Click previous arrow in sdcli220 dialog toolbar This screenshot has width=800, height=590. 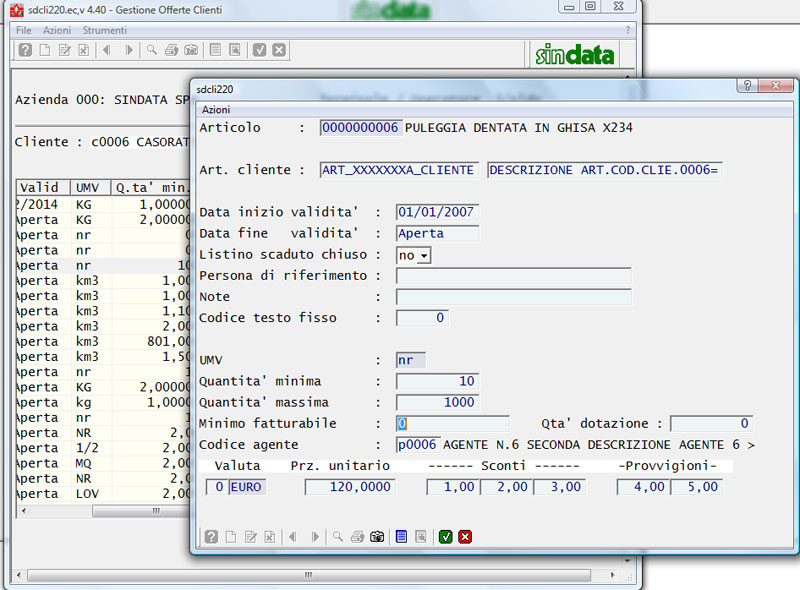(293, 537)
